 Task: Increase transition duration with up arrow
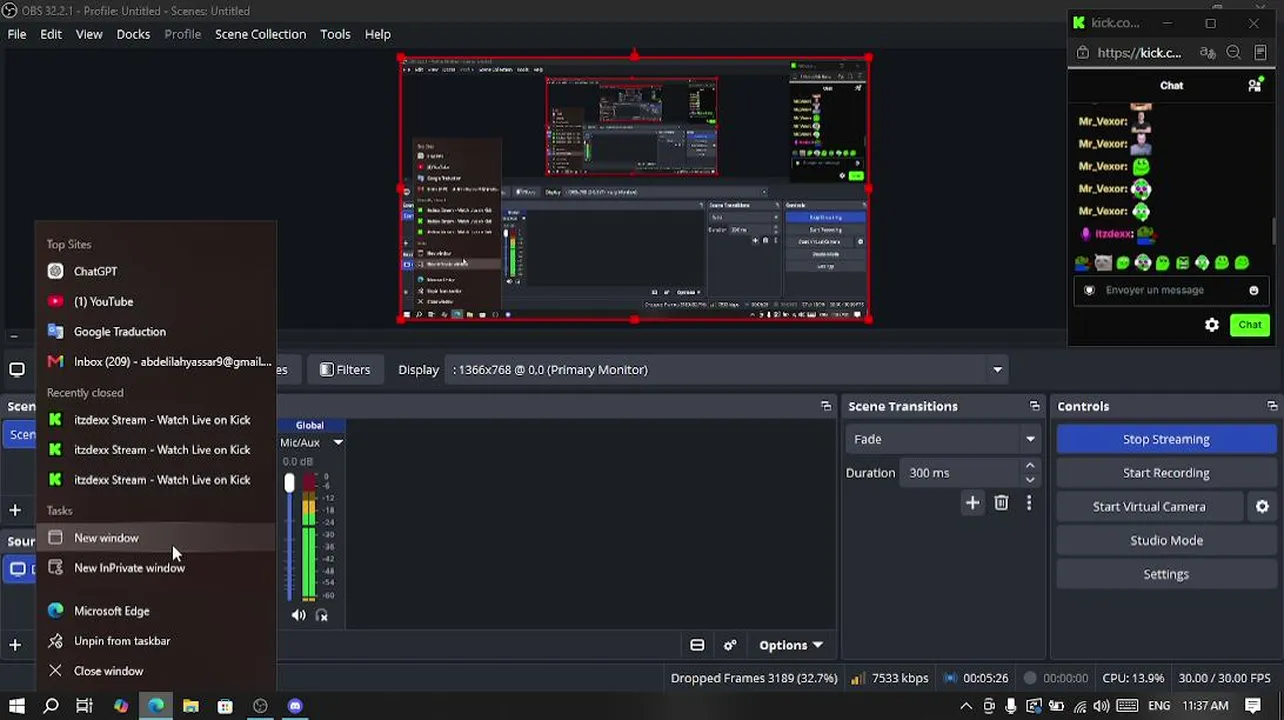tap(1030, 466)
